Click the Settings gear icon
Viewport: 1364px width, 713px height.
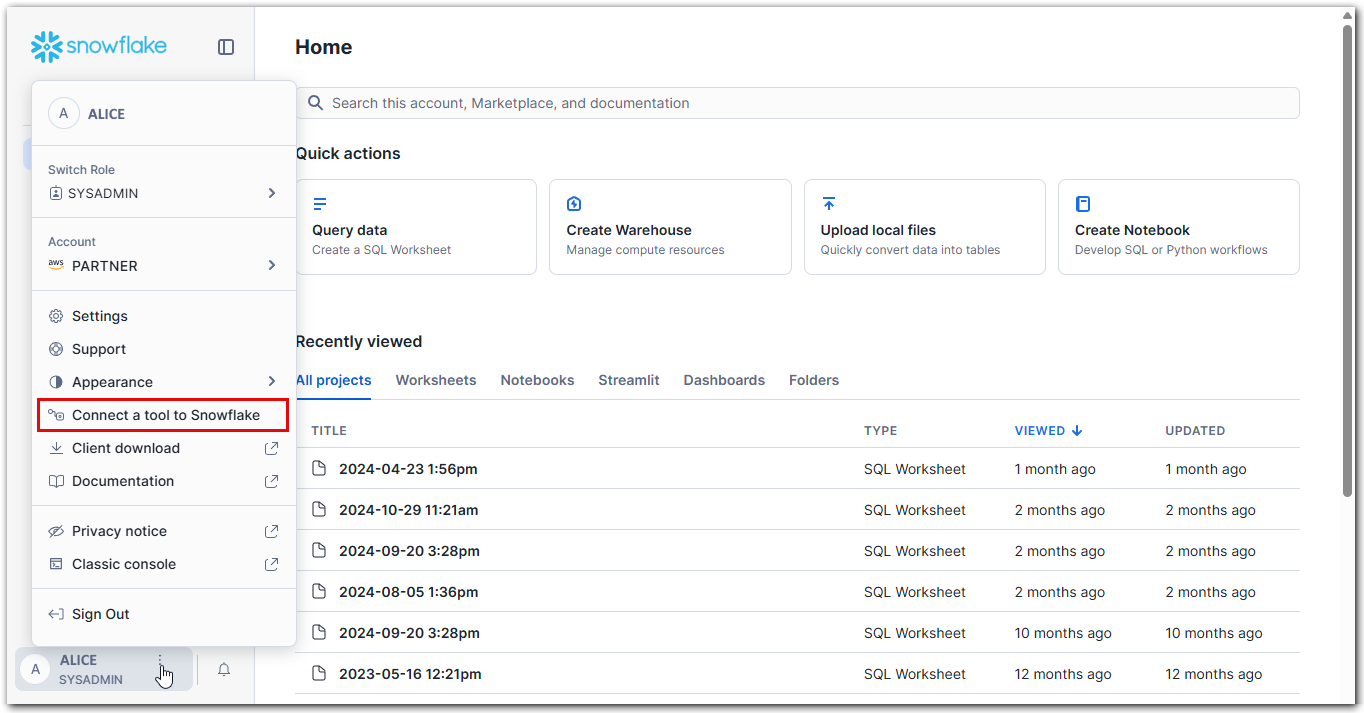(56, 316)
